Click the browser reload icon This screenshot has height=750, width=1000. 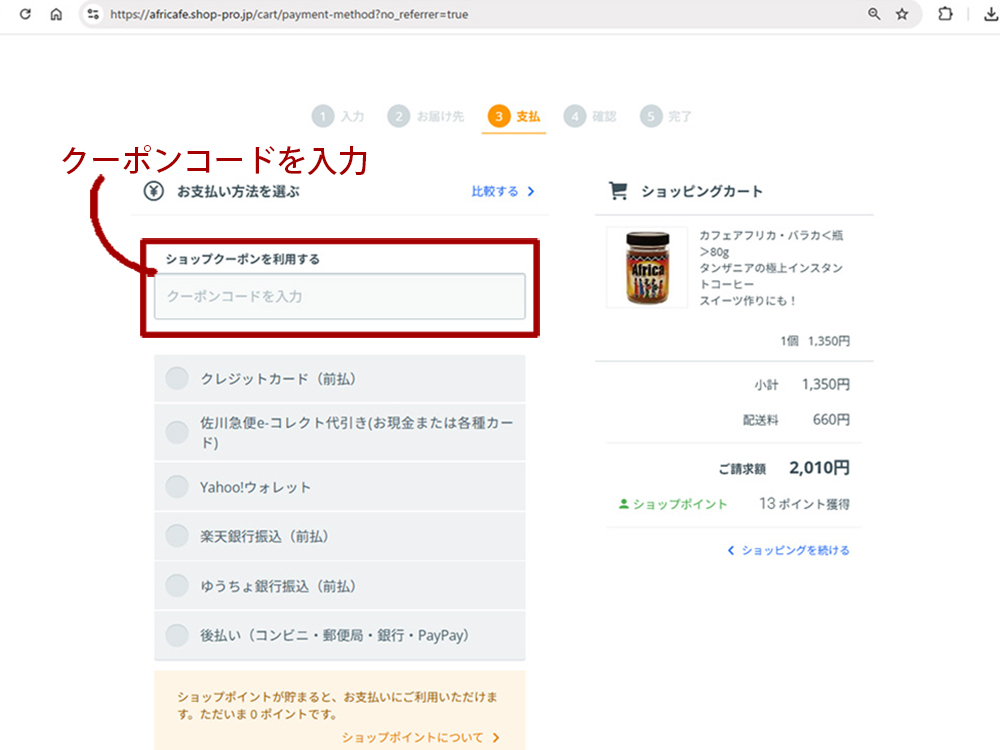tap(26, 15)
